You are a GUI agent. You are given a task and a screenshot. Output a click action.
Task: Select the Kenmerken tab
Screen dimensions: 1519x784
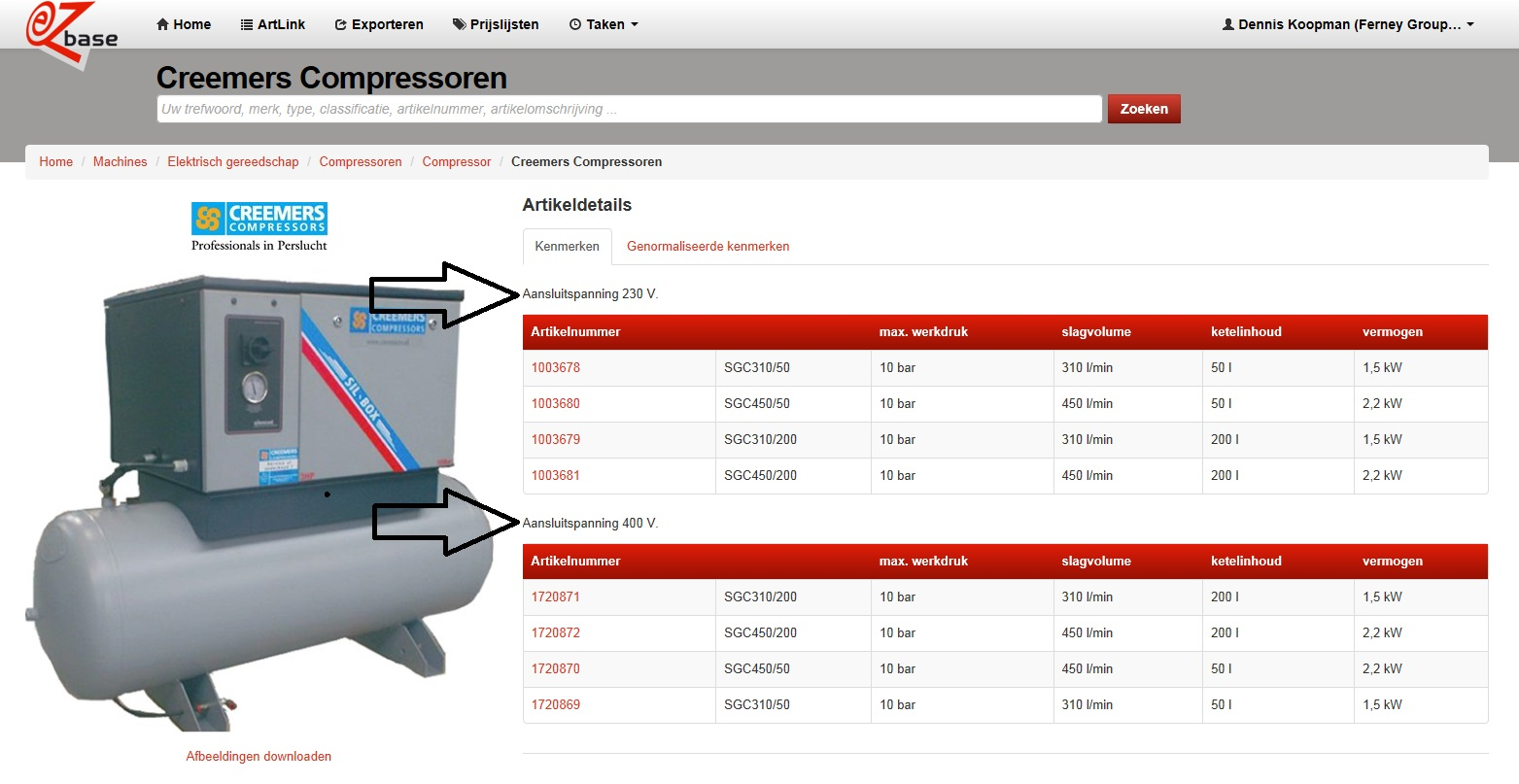[x=568, y=246]
